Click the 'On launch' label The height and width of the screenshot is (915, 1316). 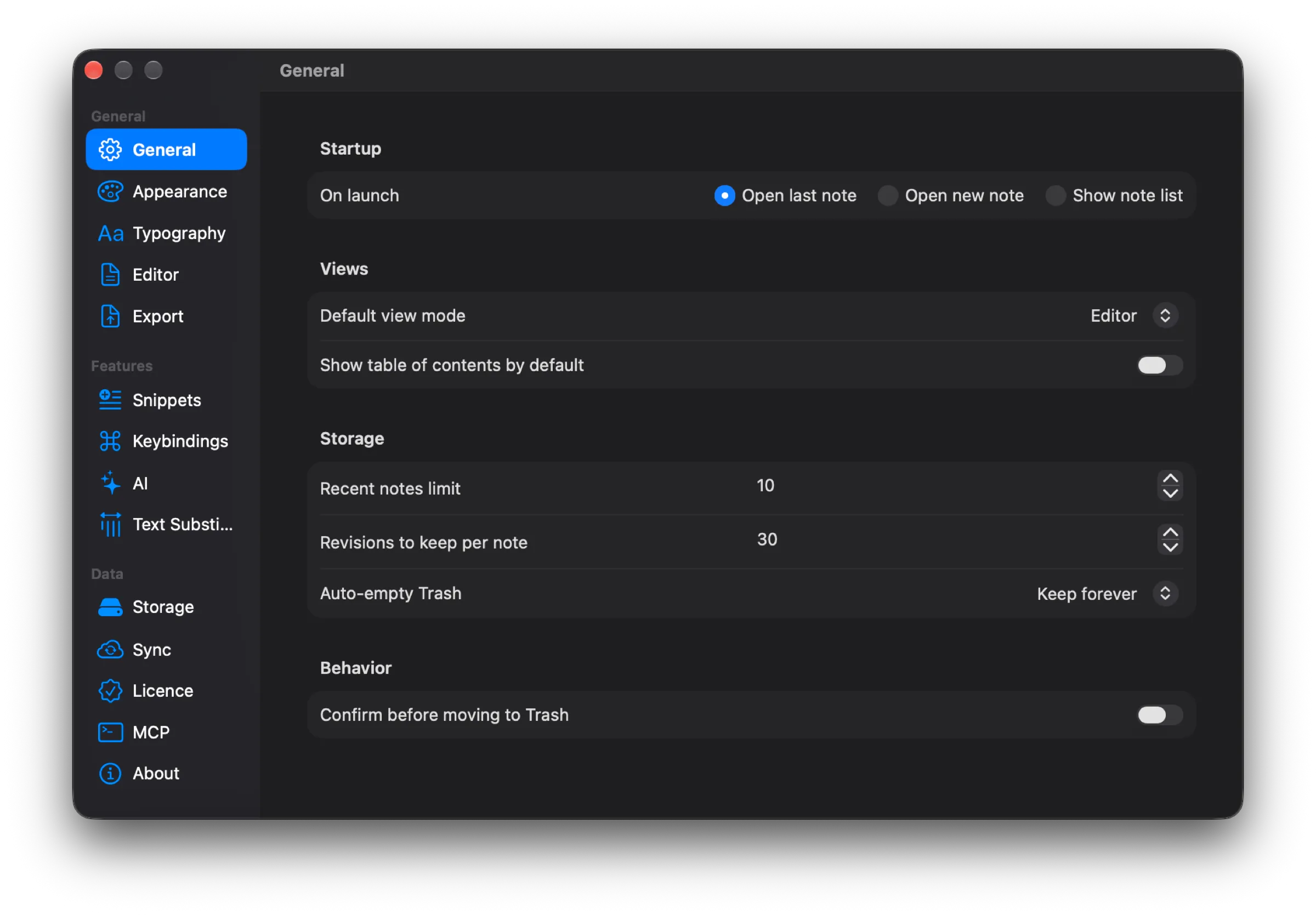coord(359,195)
